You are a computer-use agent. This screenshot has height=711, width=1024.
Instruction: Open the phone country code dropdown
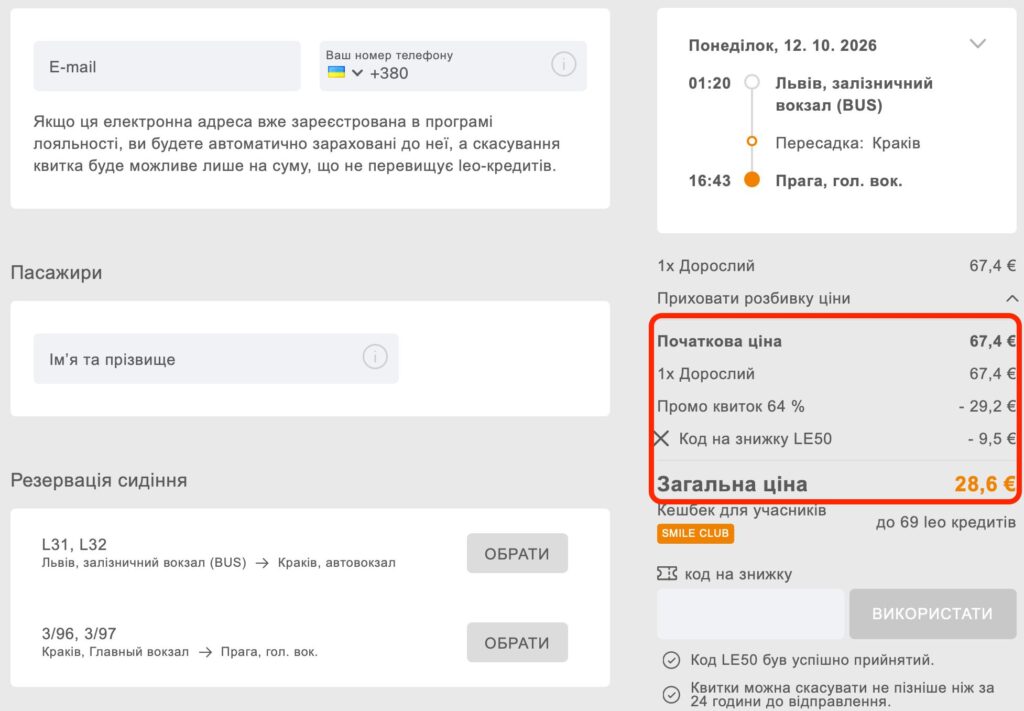[357, 72]
